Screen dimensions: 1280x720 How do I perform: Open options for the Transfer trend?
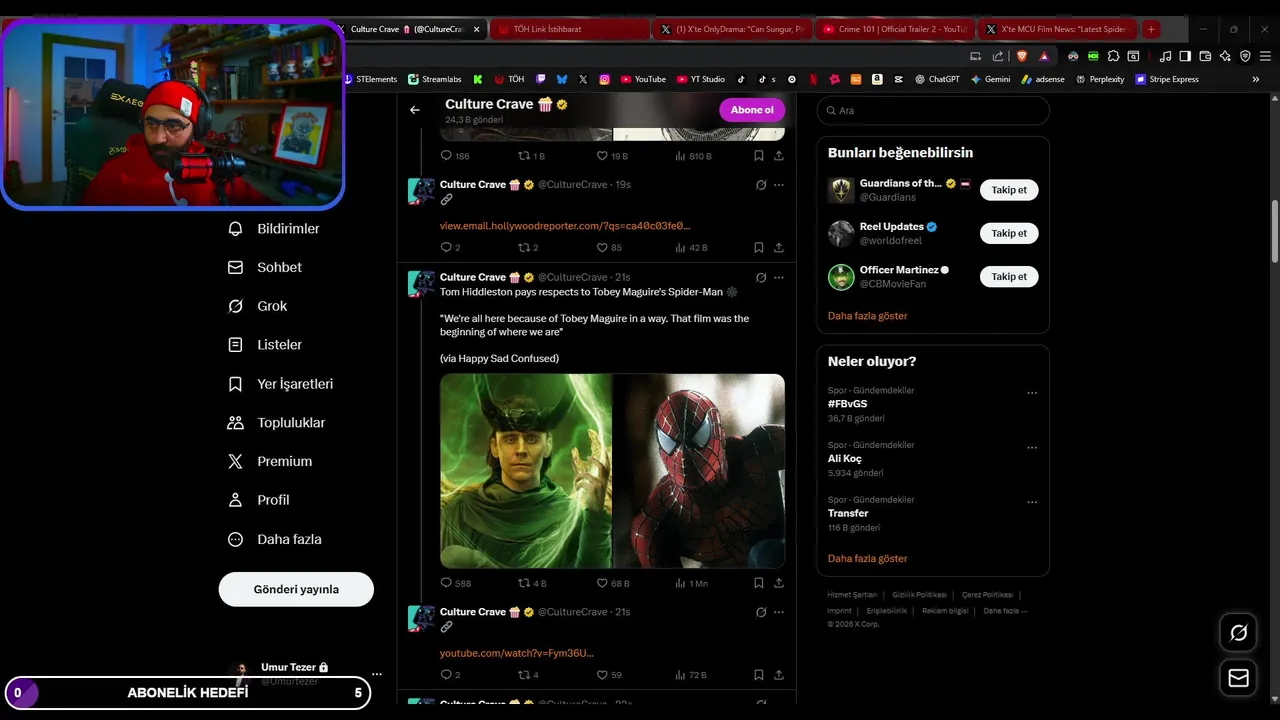click(1032, 502)
